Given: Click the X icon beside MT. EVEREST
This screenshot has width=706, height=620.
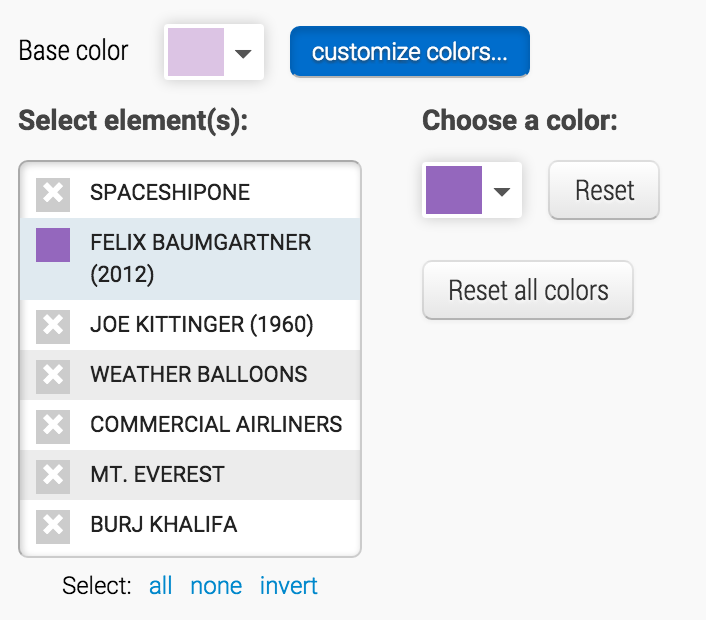Looking at the screenshot, I should 53,476.
